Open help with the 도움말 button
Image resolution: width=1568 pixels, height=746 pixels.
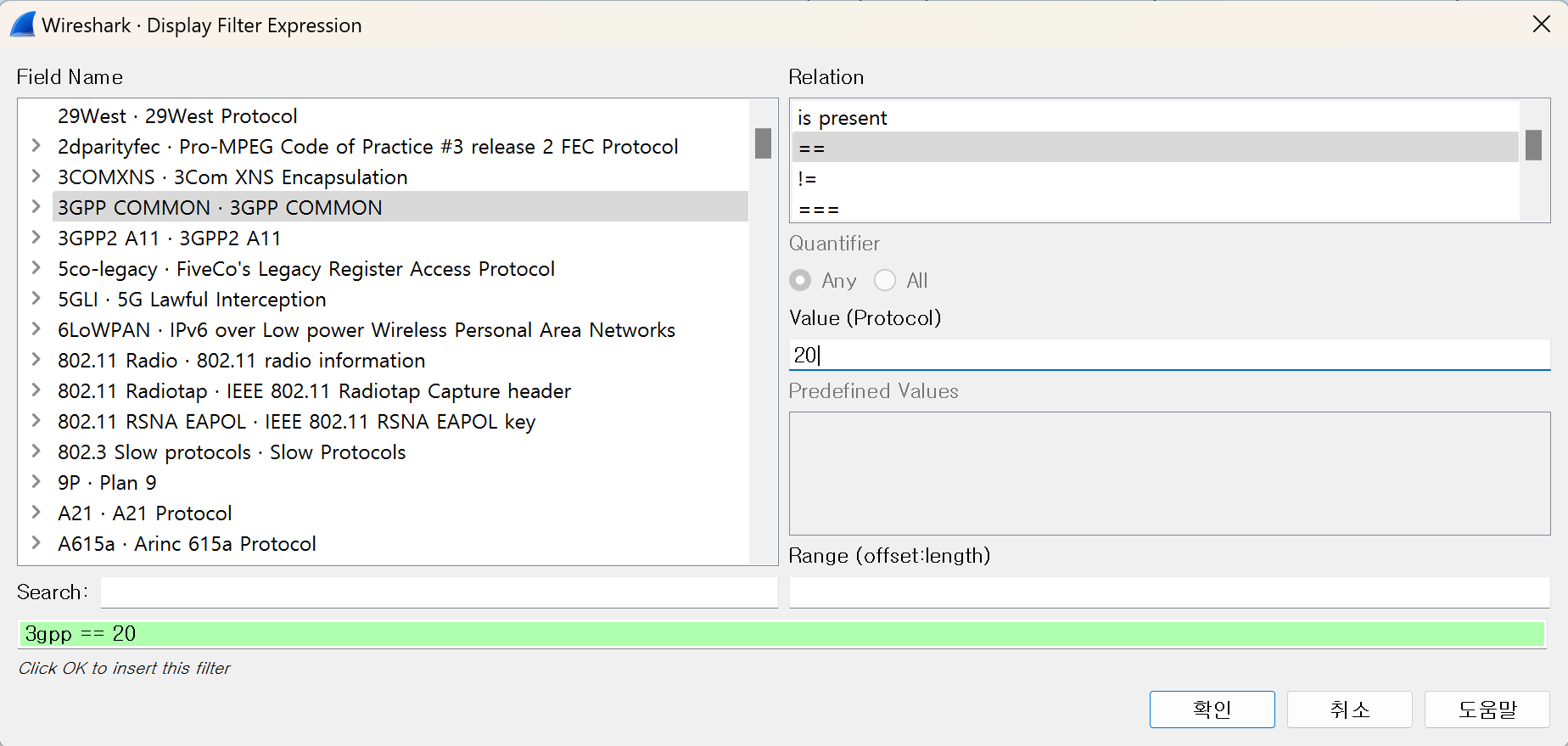[x=1487, y=710]
